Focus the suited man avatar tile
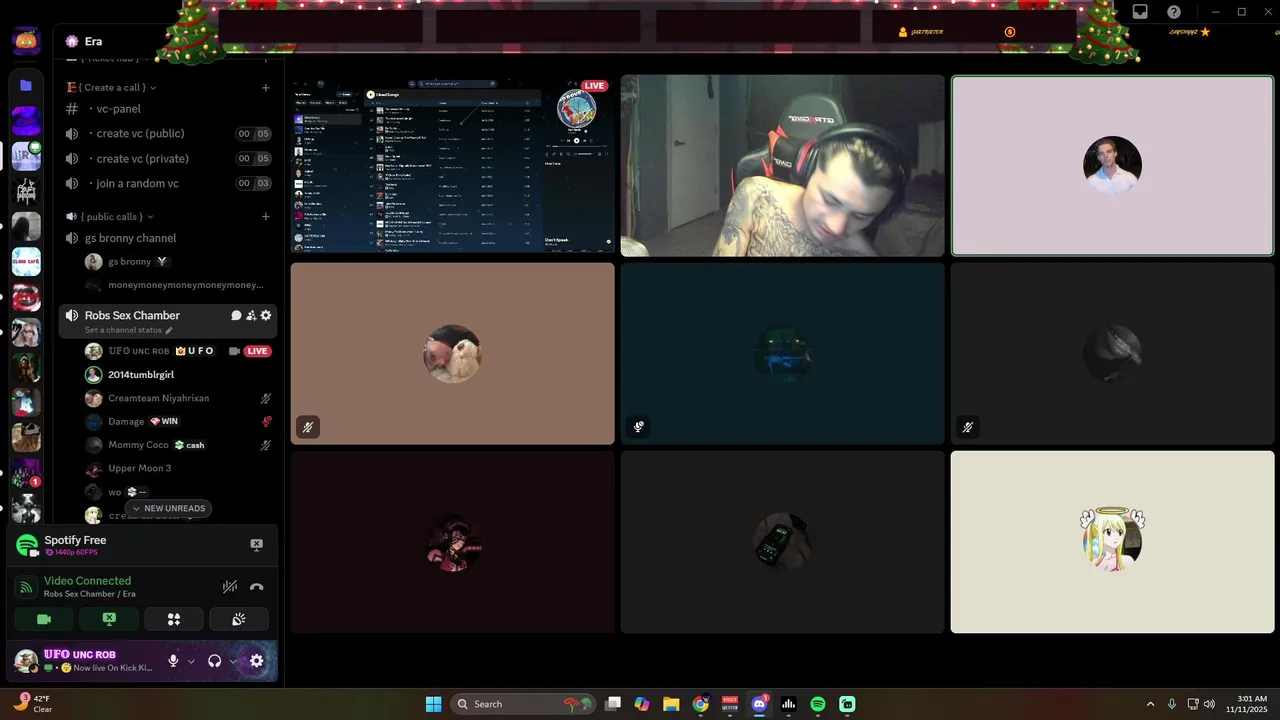The image size is (1280, 720). coord(1112,165)
